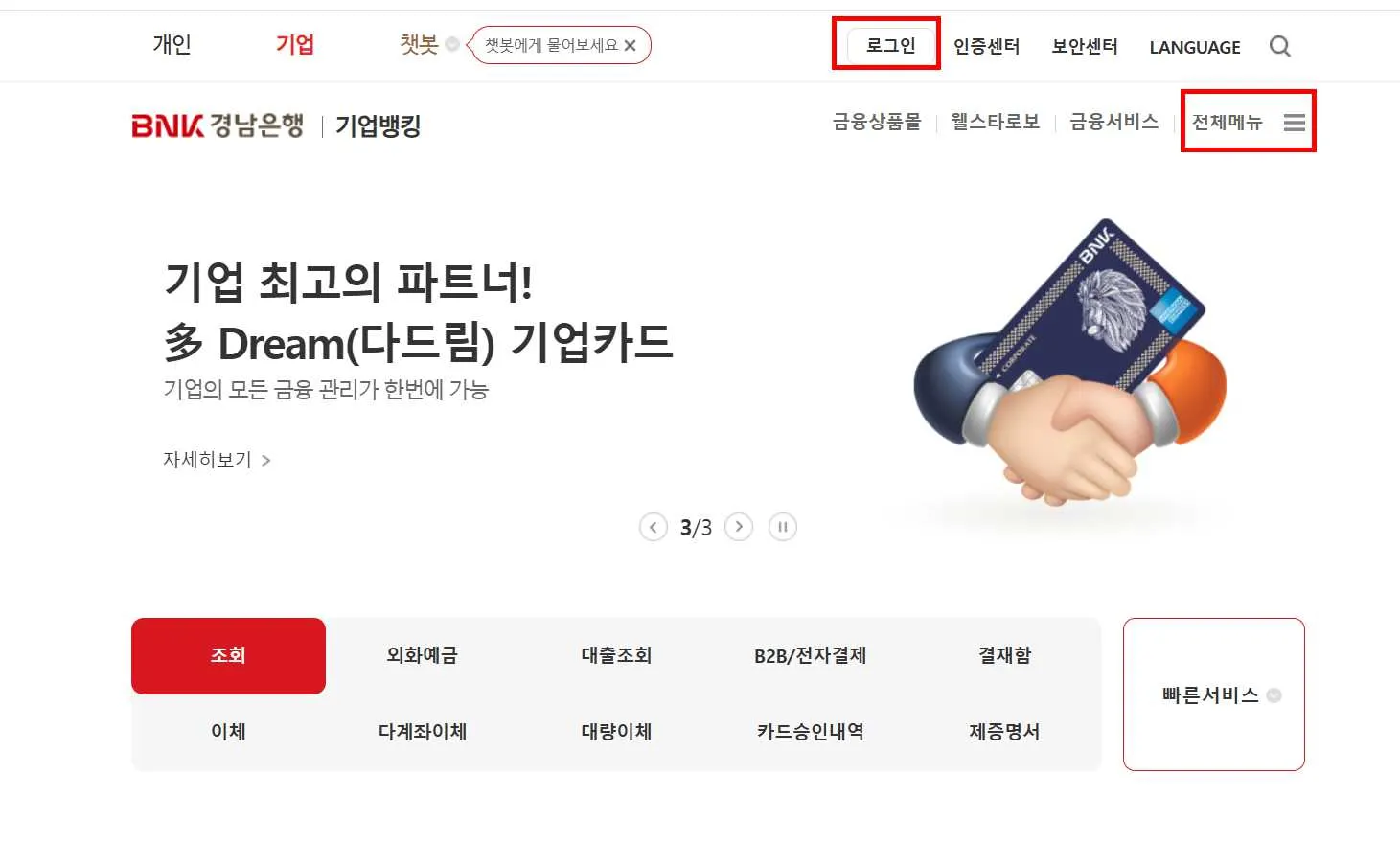Open the LANGUAGE selector
1400x842 pixels.
(x=1195, y=47)
